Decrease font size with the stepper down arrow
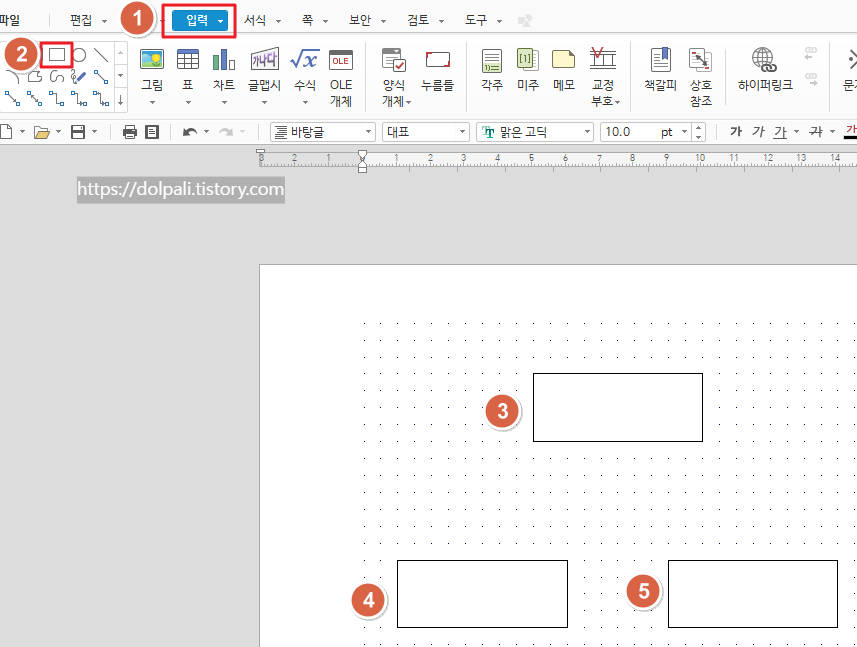This screenshot has width=857, height=647. (x=698, y=137)
